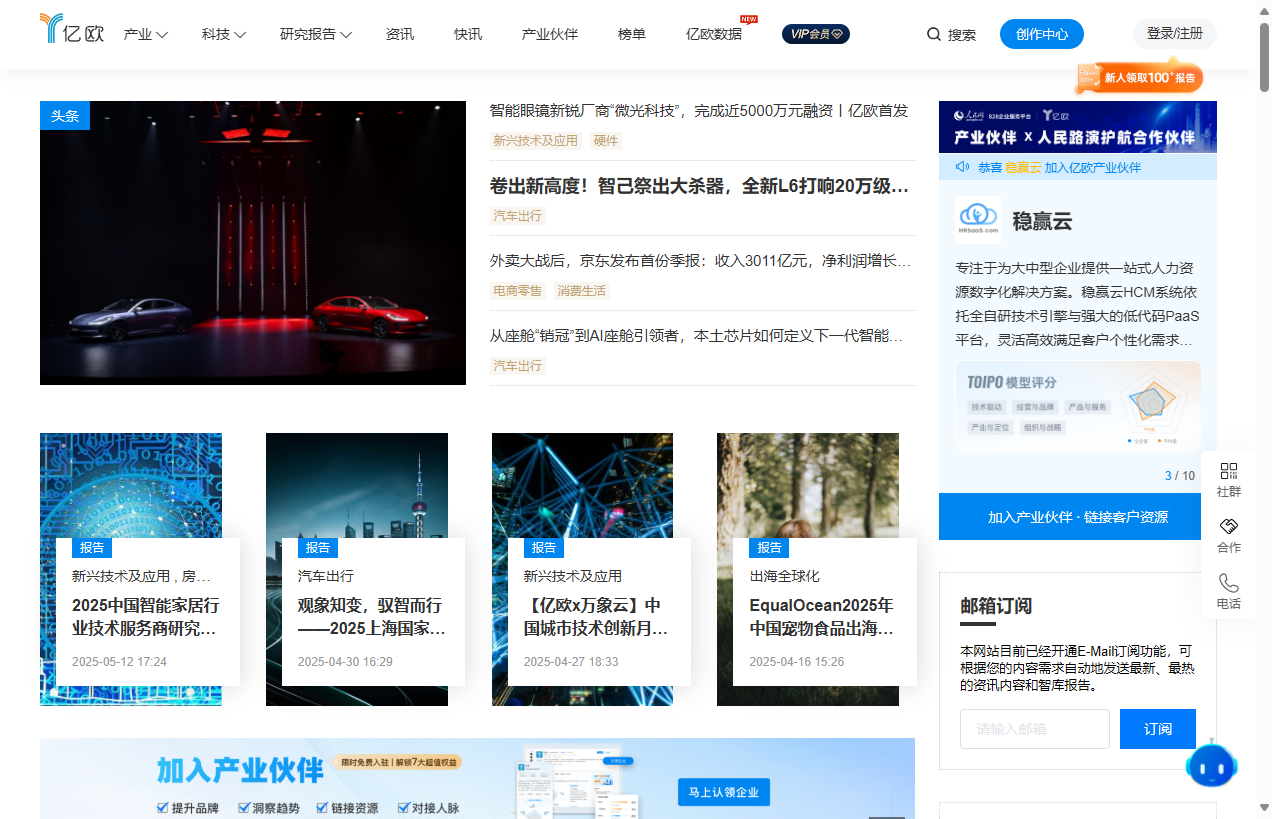Open search via the magnifier icon
Image resolution: width=1272 pixels, height=819 pixels.
tap(933, 34)
